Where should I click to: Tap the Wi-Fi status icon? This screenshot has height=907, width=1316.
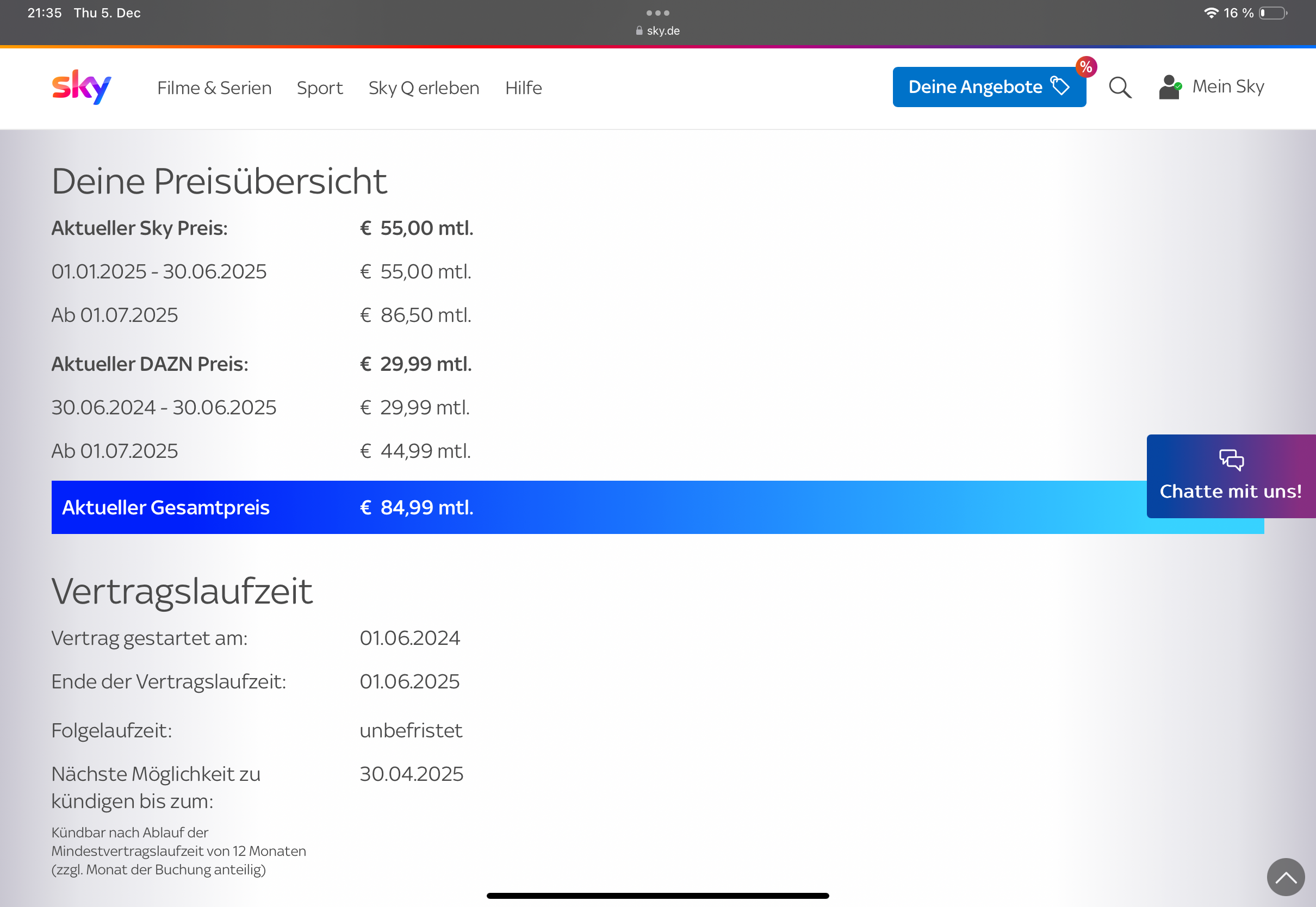tap(1211, 13)
